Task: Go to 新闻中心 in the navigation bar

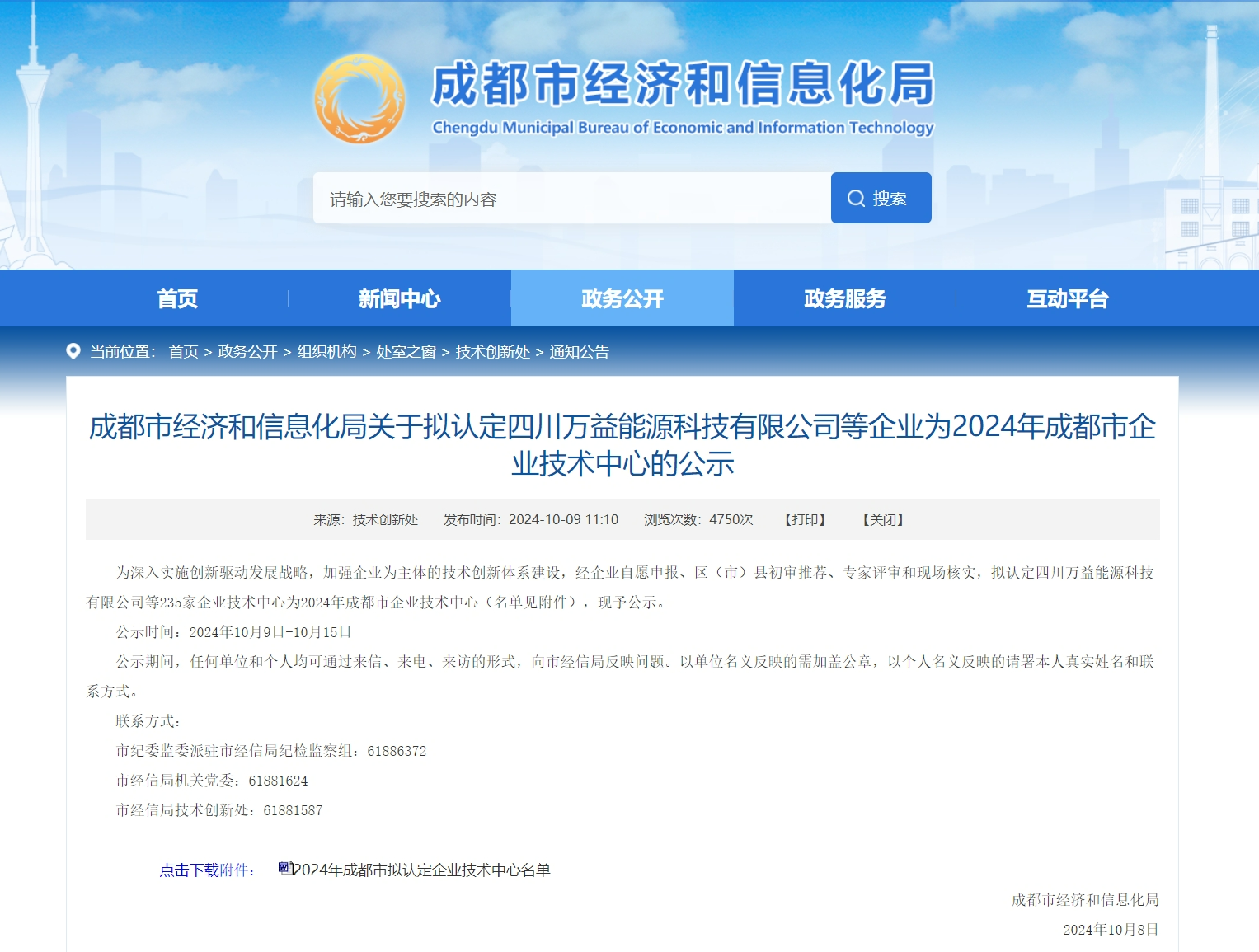Action: [x=400, y=298]
